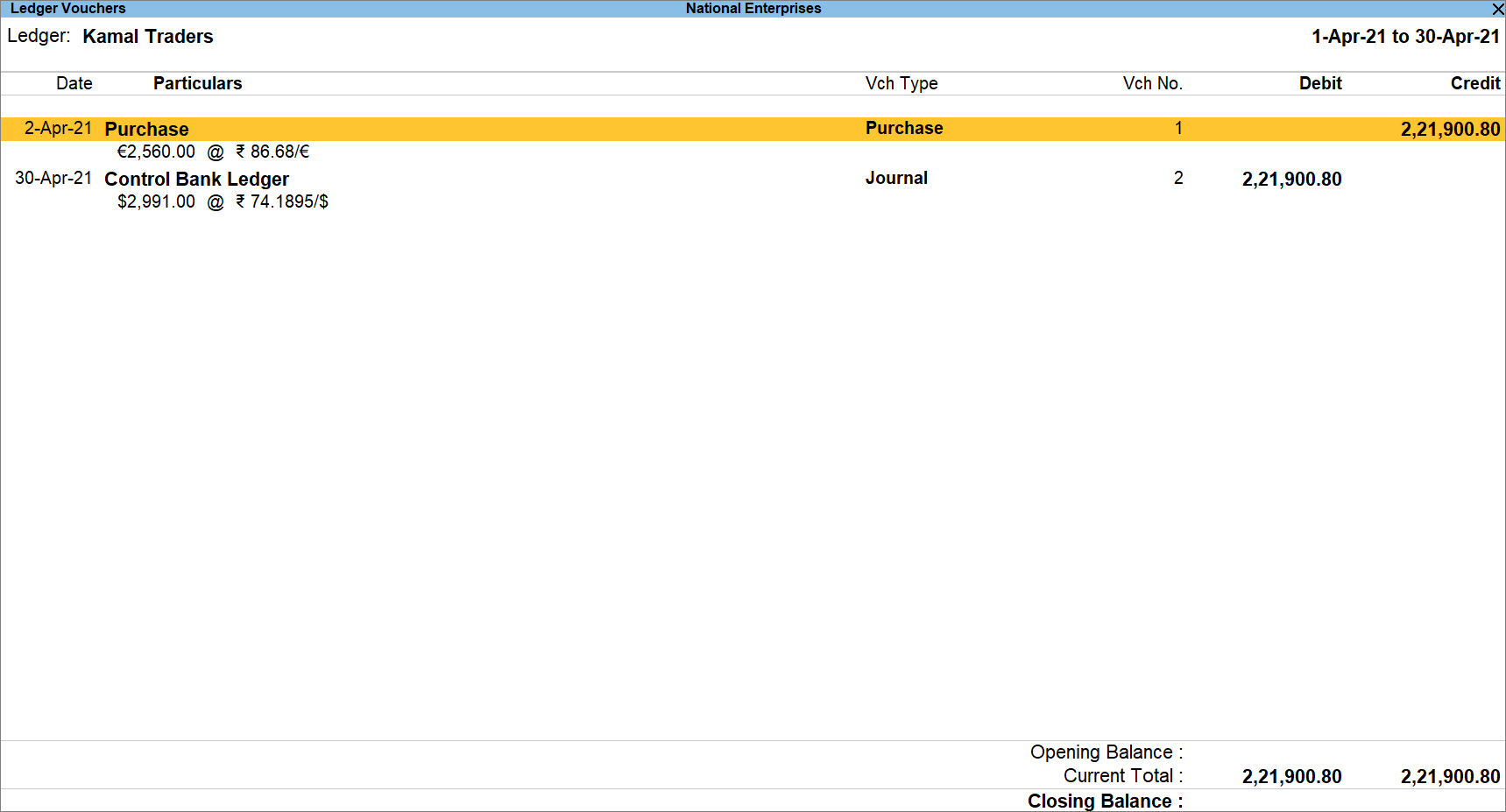Select the debit amount of the Journal row

pyautogui.click(x=1291, y=180)
